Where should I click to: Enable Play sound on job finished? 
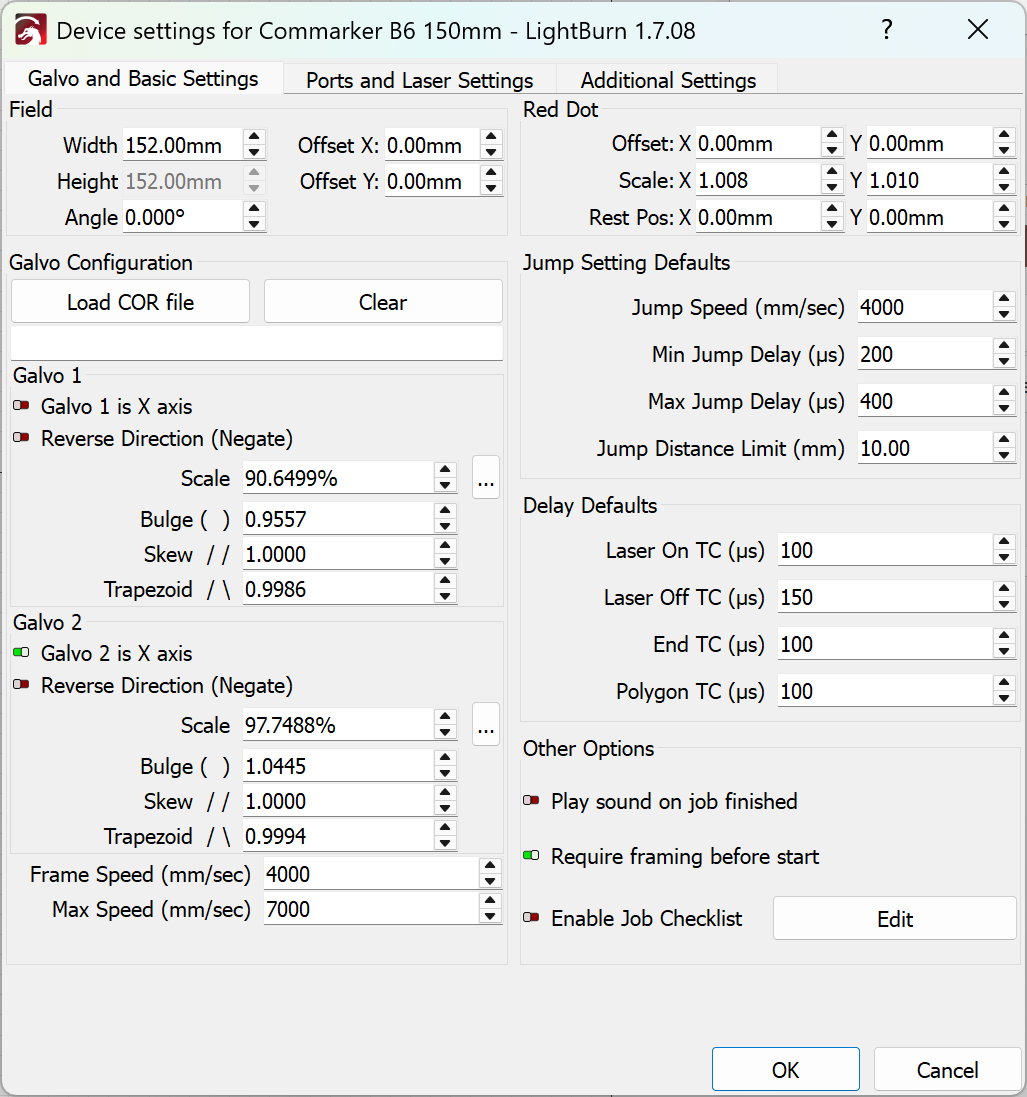click(531, 802)
